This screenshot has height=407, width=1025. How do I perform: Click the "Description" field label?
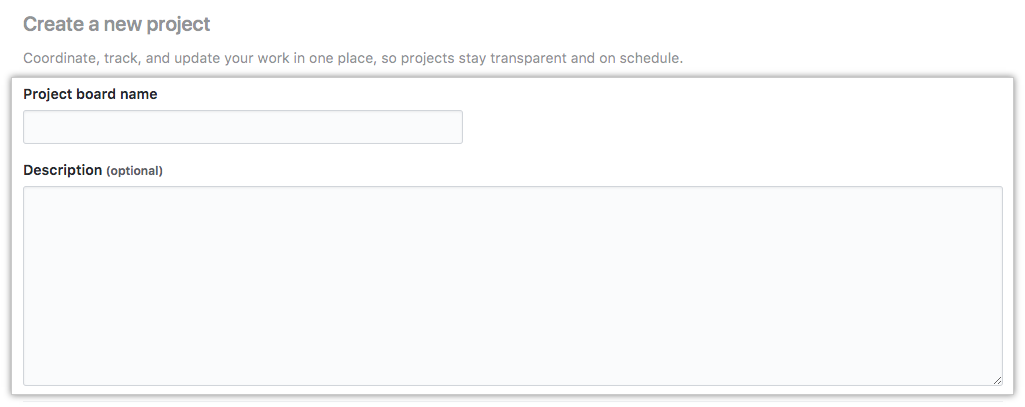tap(62, 170)
